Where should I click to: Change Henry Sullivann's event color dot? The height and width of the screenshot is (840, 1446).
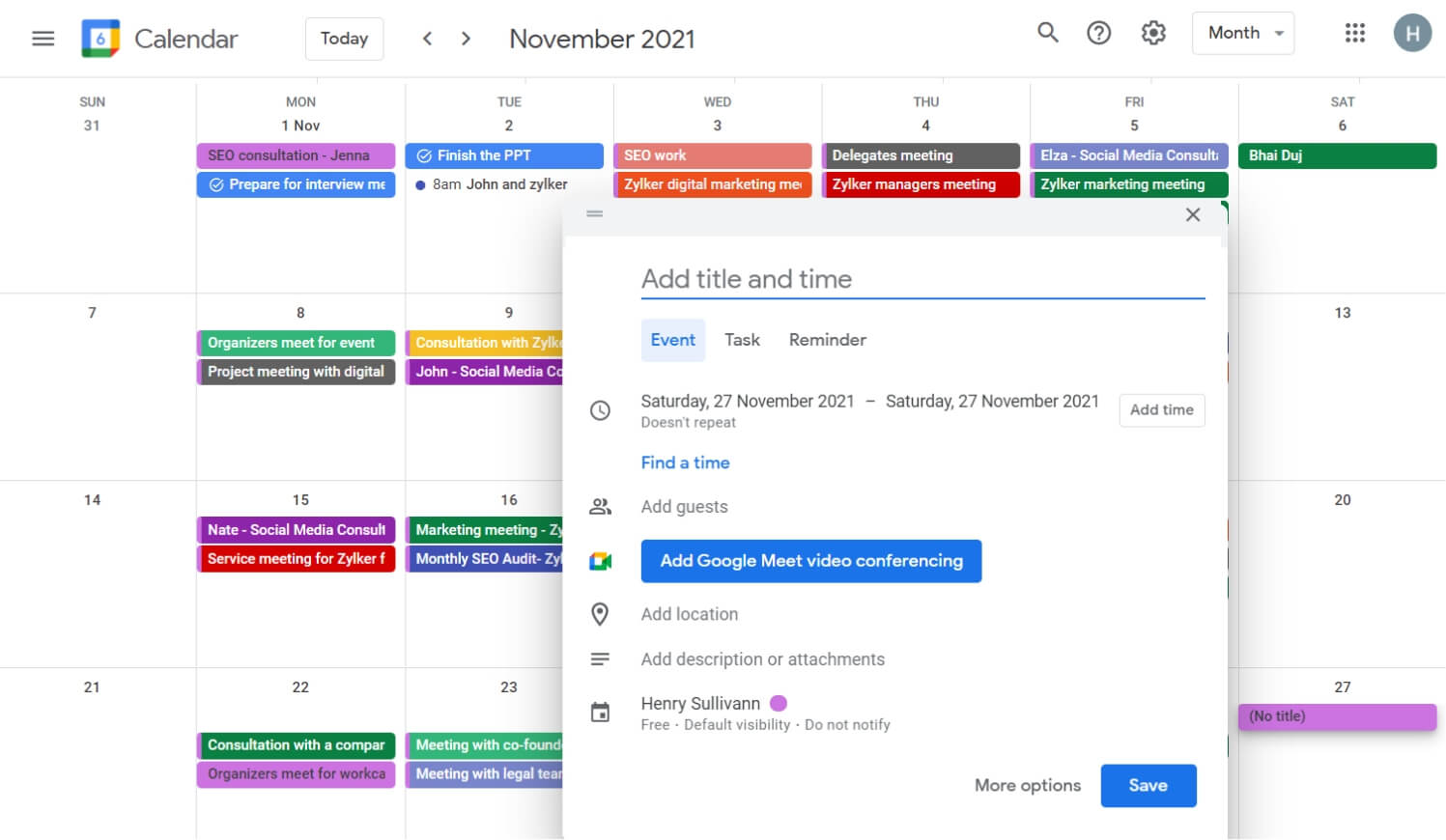(x=779, y=703)
